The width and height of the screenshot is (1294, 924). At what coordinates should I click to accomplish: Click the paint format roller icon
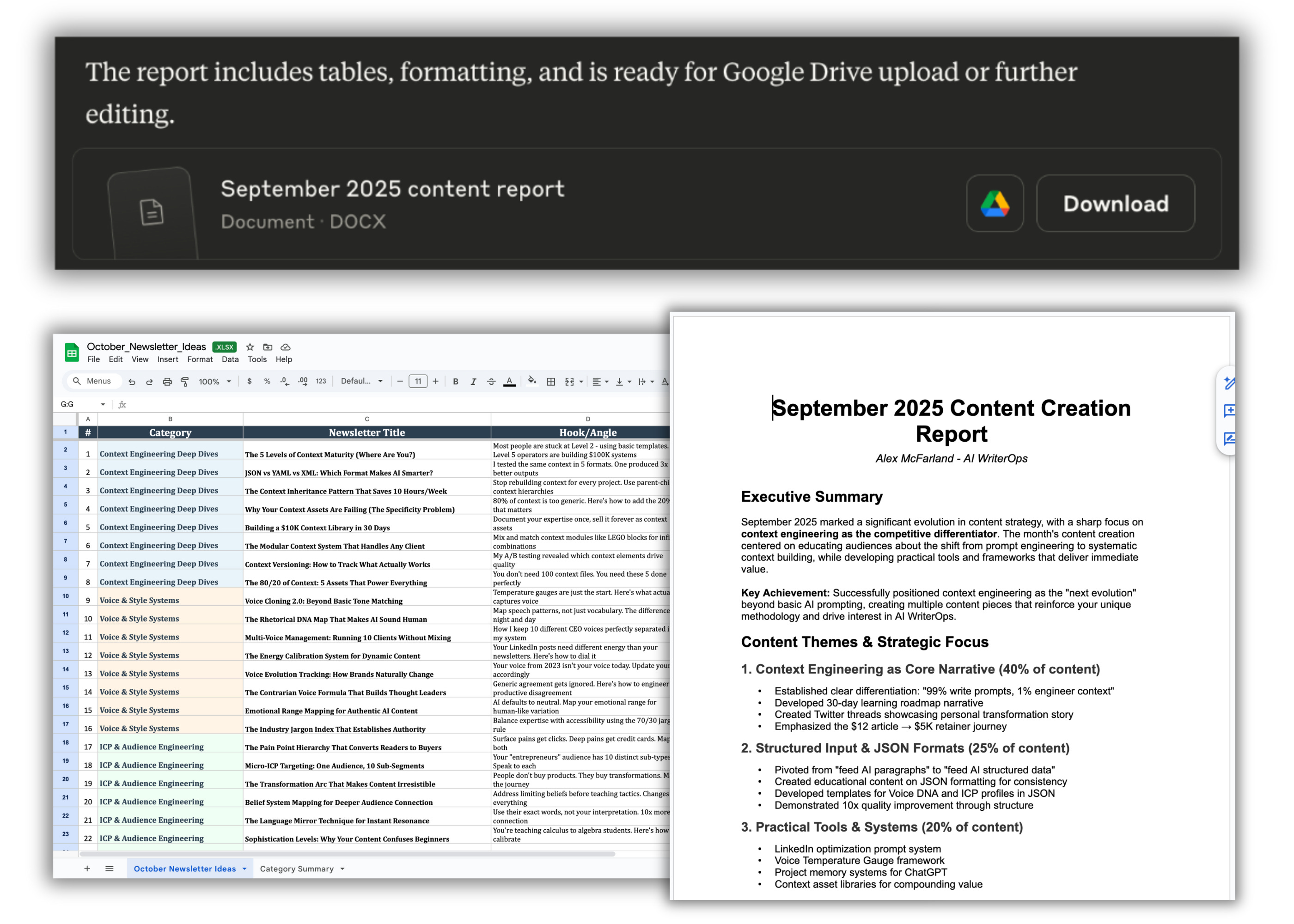pyautogui.click(x=184, y=382)
